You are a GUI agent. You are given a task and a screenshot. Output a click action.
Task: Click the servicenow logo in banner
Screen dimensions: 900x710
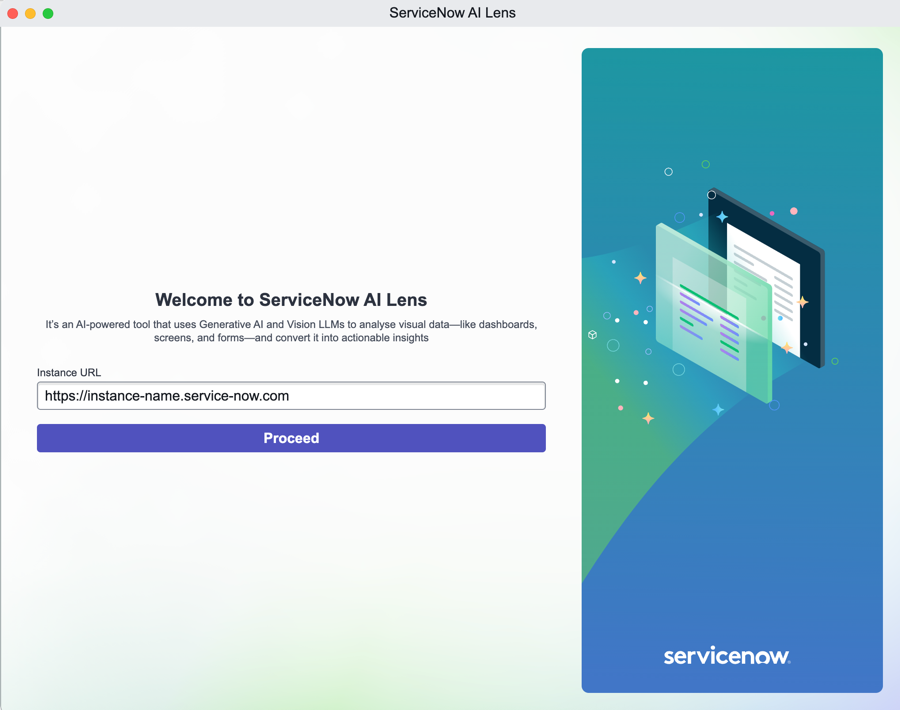(x=727, y=655)
